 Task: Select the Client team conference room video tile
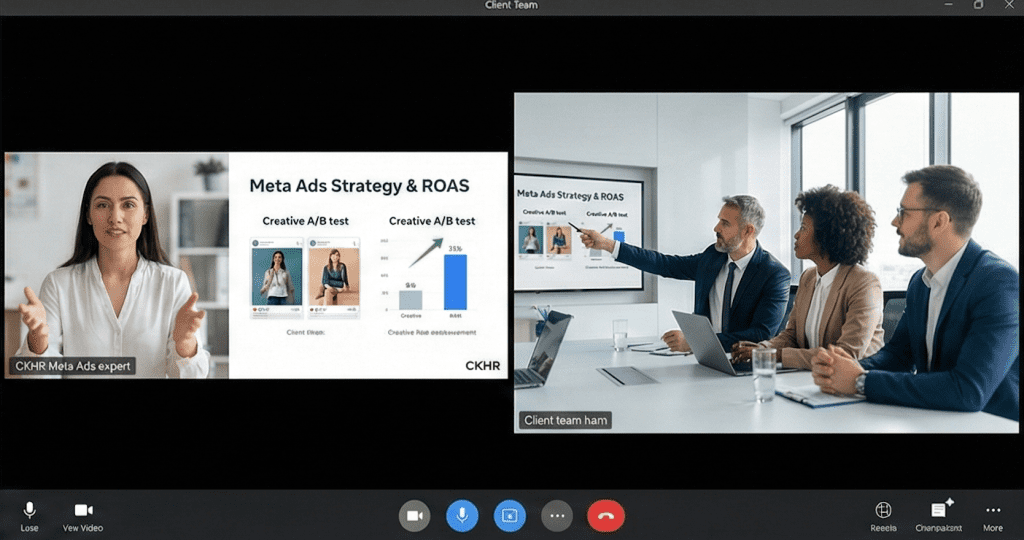(765, 263)
